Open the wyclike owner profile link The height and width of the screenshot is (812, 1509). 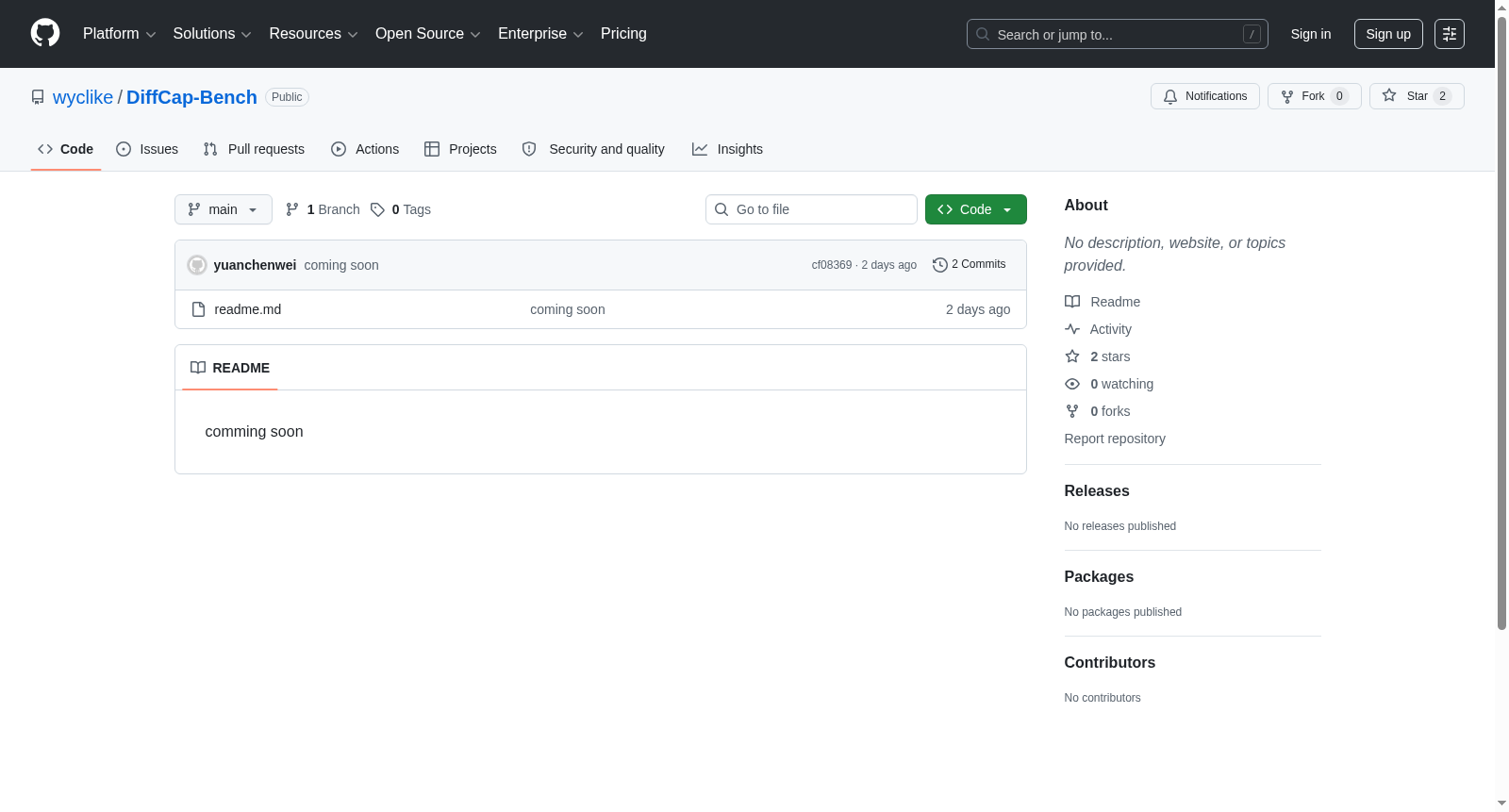83,97
